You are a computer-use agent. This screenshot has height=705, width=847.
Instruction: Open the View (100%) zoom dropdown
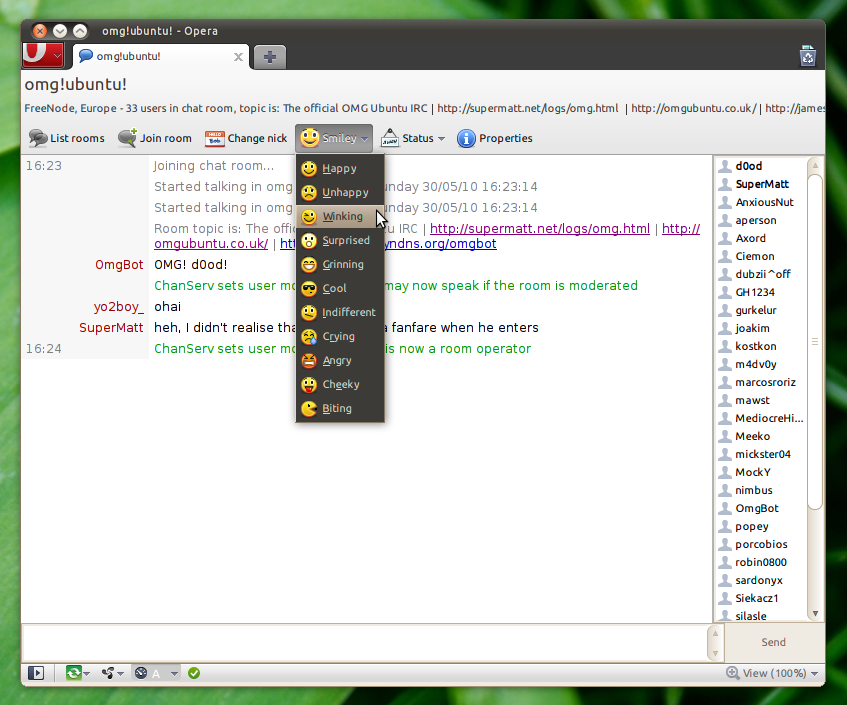[772, 673]
